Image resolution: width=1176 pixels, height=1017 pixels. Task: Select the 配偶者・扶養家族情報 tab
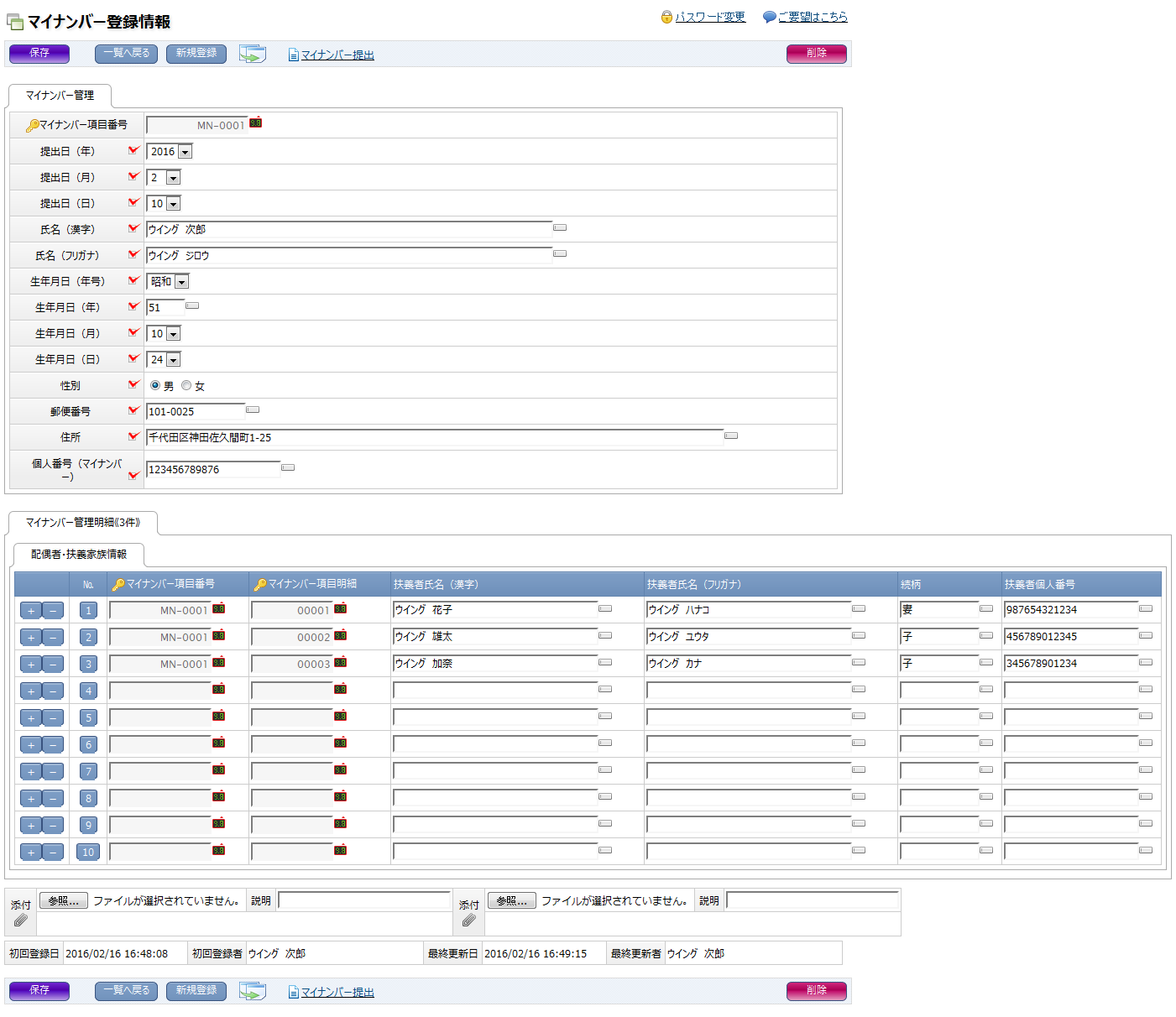(79, 555)
